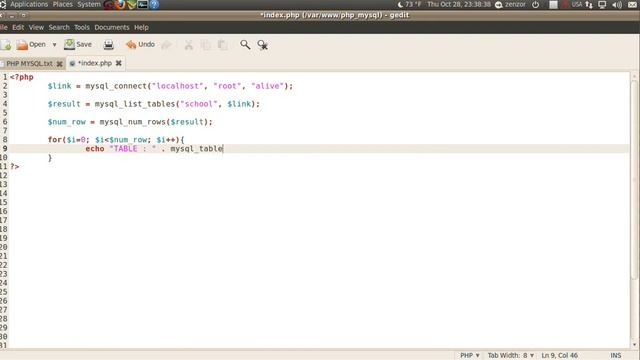
Task: Click the mysql_list_tables line of code
Action: pos(153,104)
